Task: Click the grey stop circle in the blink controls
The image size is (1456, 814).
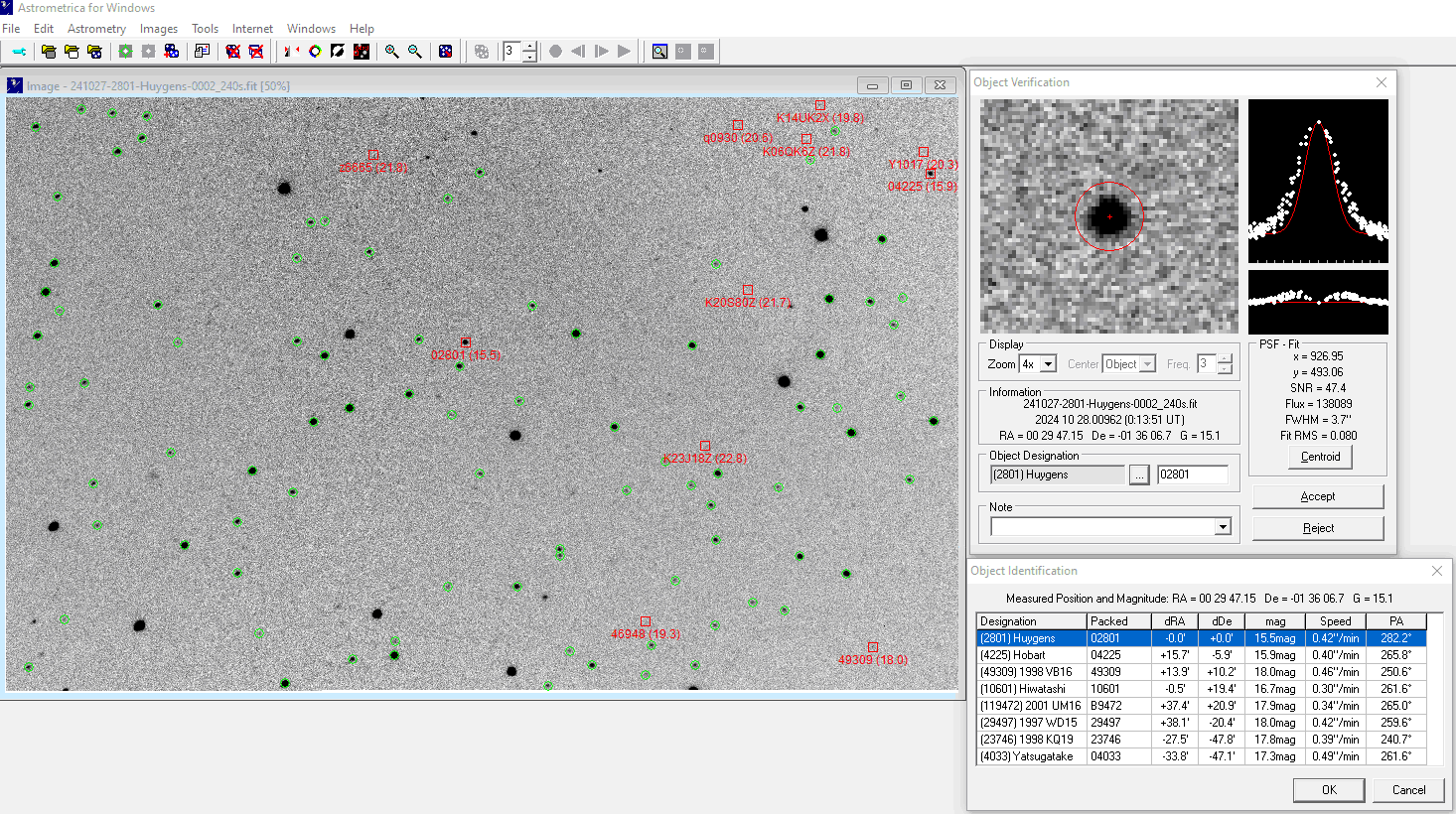Action: click(555, 52)
